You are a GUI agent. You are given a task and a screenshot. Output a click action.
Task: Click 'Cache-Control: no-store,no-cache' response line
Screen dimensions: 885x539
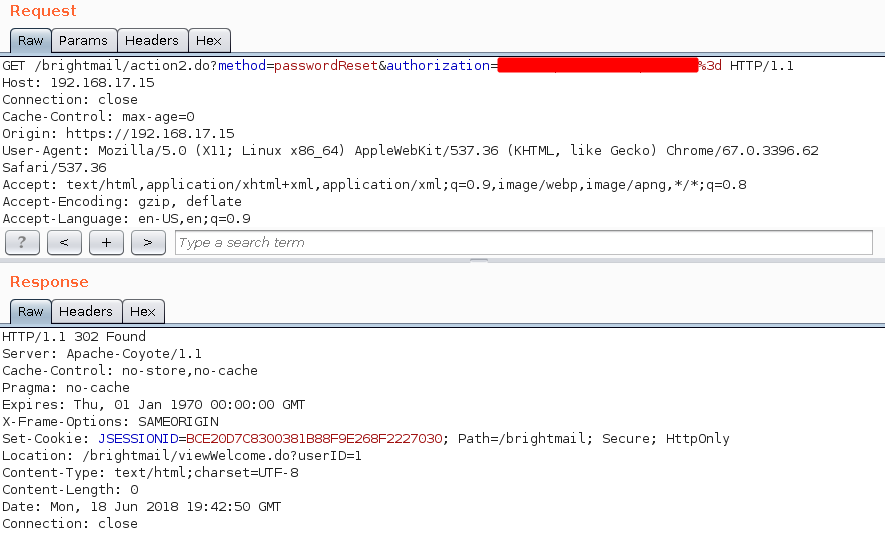pyautogui.click(x=130, y=370)
